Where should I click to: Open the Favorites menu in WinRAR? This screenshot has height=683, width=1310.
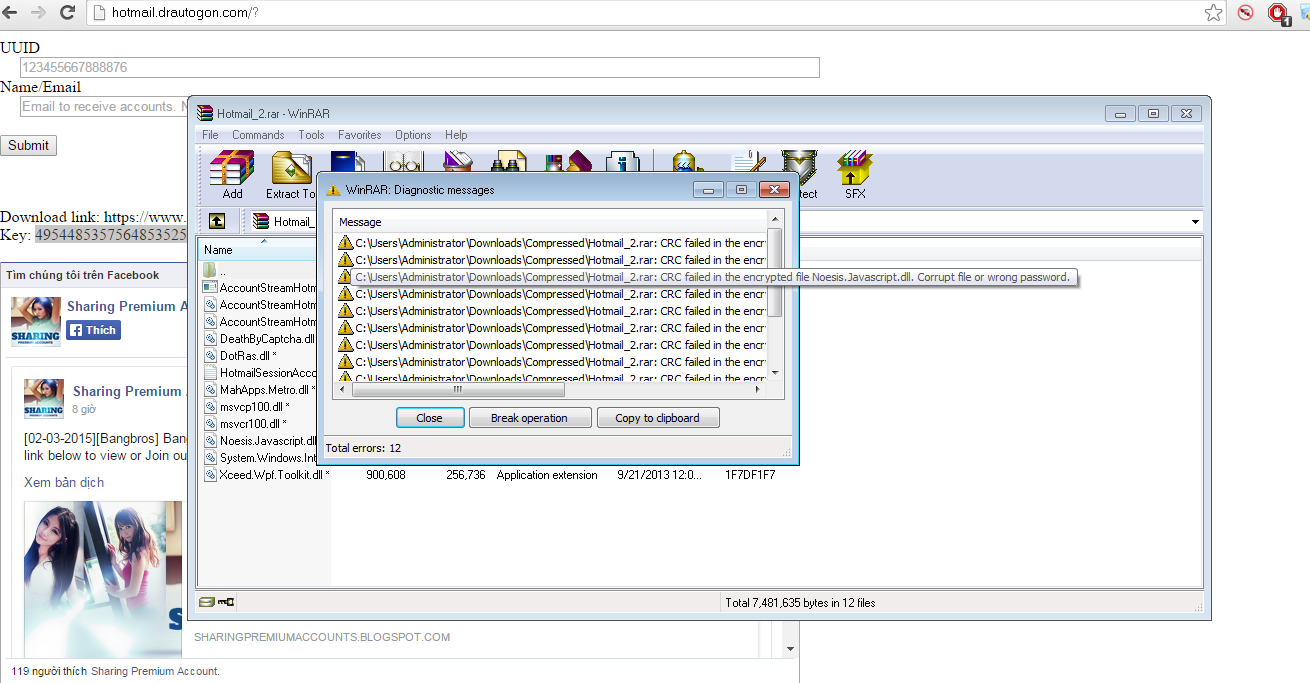[360, 135]
